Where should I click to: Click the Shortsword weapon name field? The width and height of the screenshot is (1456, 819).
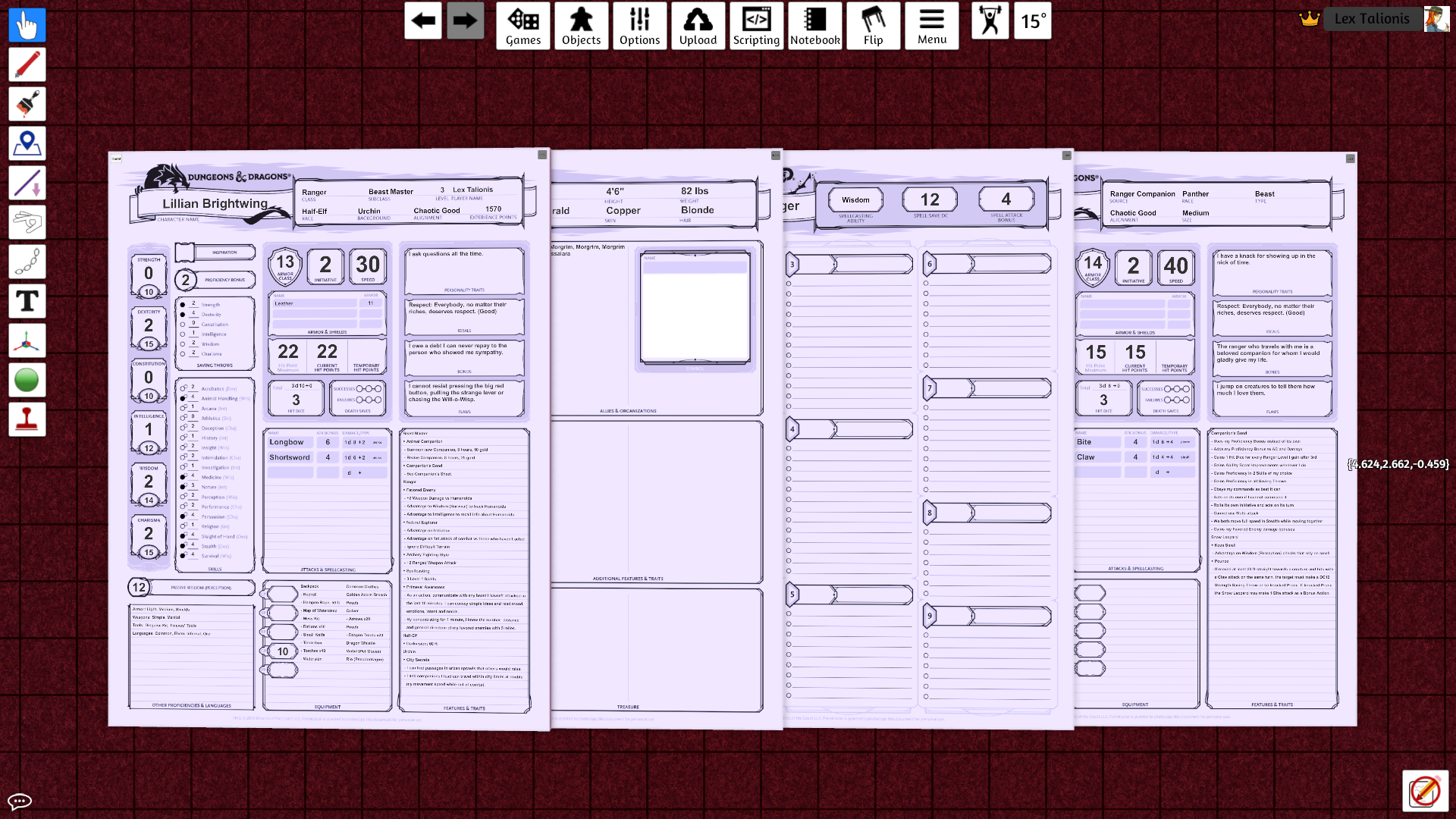coord(290,457)
